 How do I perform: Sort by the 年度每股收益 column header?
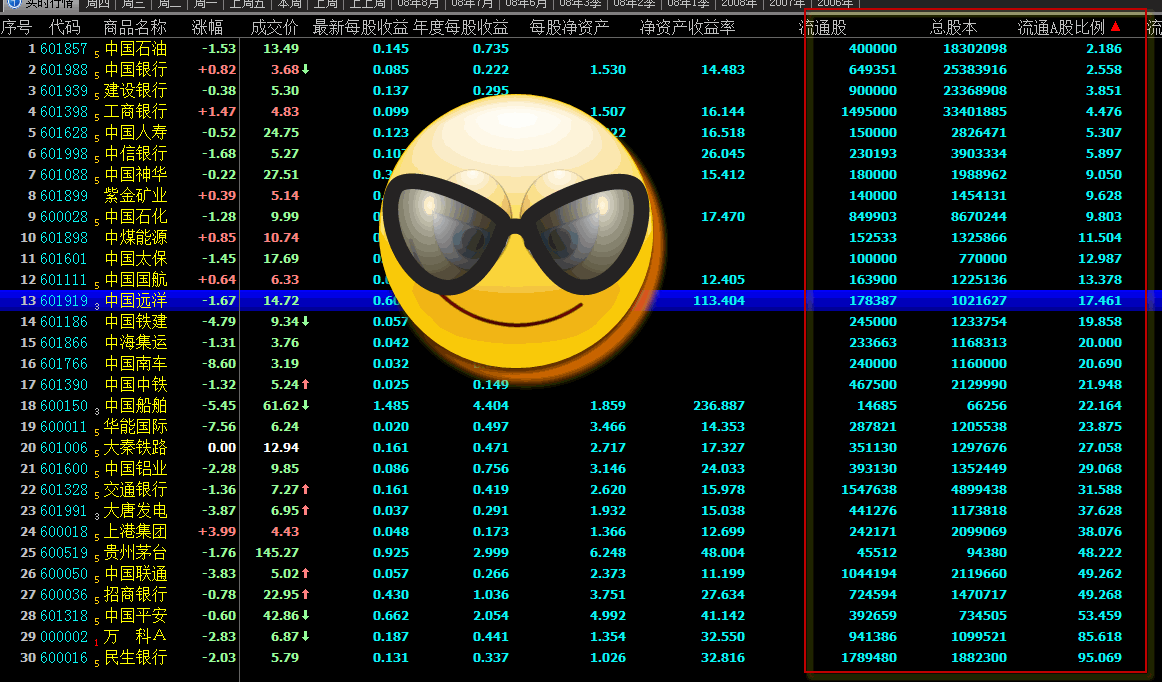pyautogui.click(x=461, y=27)
